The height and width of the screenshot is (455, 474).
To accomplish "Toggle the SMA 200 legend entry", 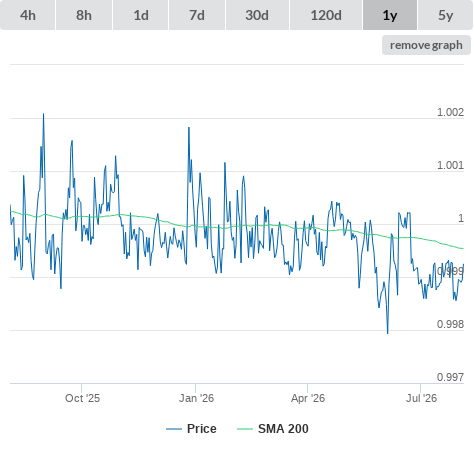I will point(273,429).
